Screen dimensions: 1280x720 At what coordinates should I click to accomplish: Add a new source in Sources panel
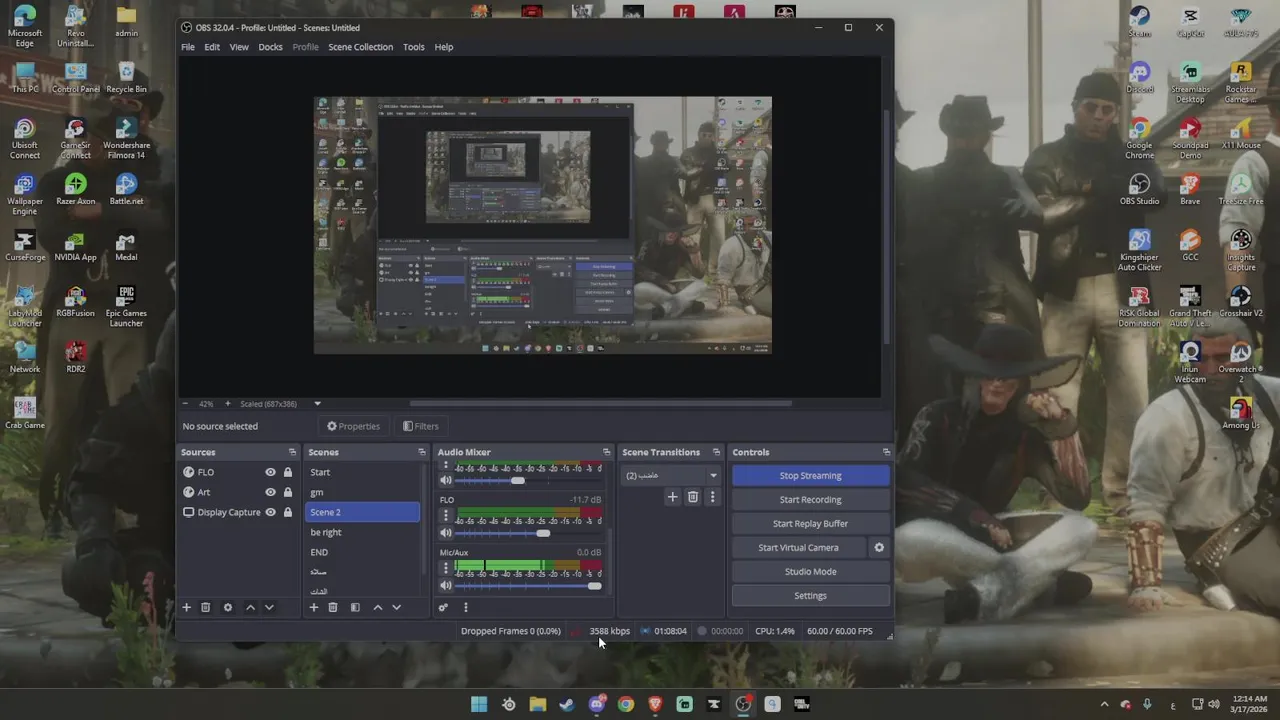point(186,607)
